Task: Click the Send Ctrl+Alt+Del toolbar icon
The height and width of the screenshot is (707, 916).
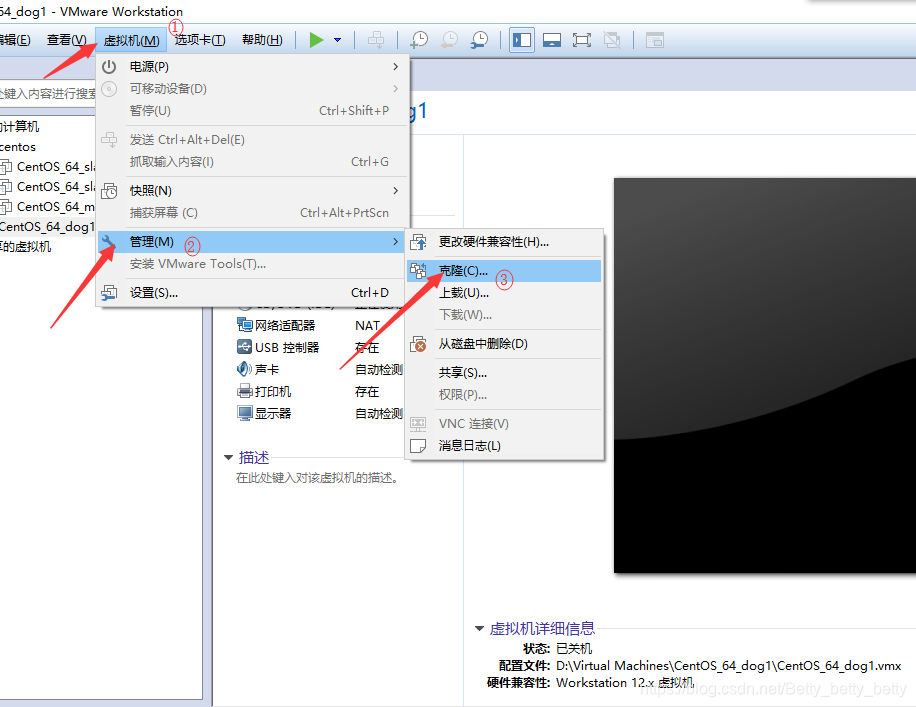Action: pos(376,40)
